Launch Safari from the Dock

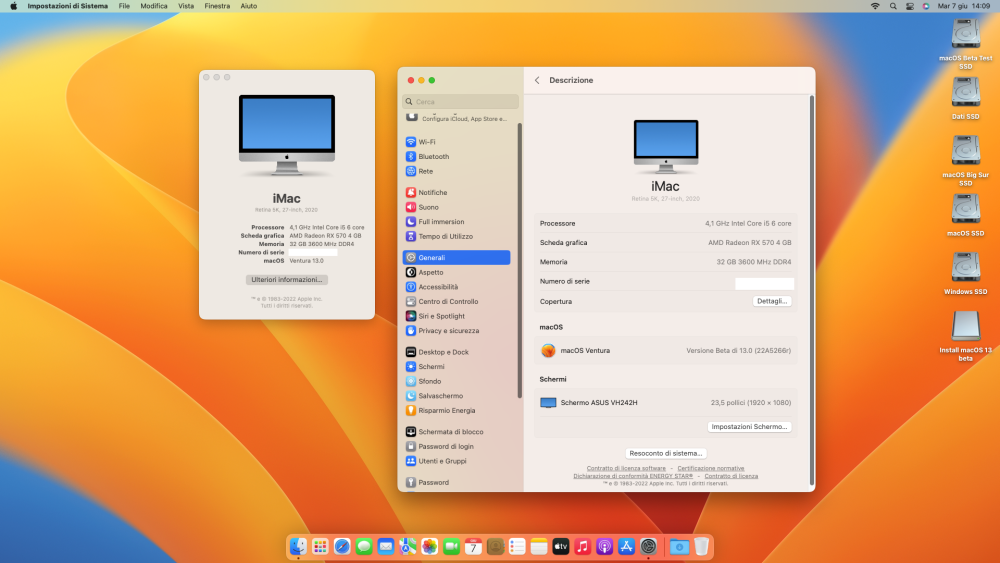342,546
